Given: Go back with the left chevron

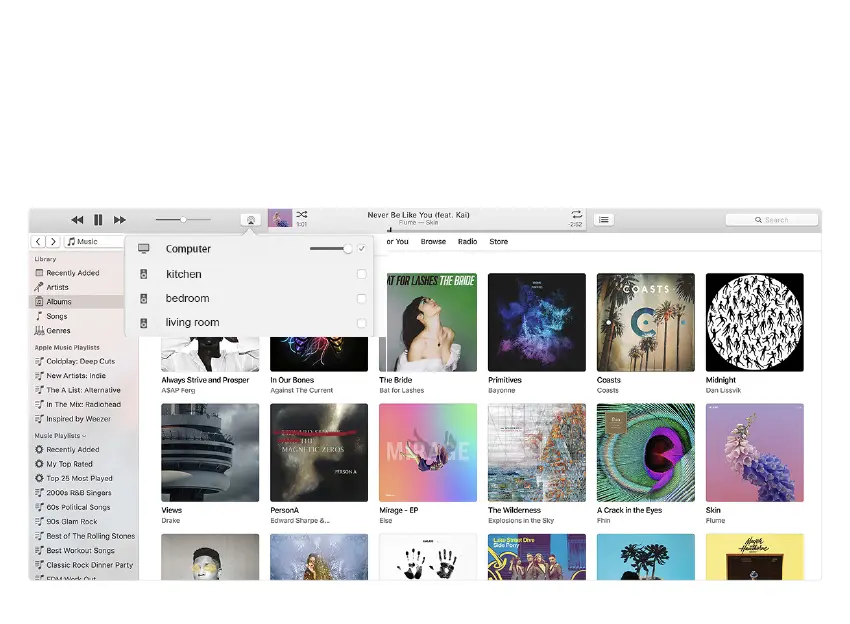Looking at the screenshot, I should click(38, 241).
